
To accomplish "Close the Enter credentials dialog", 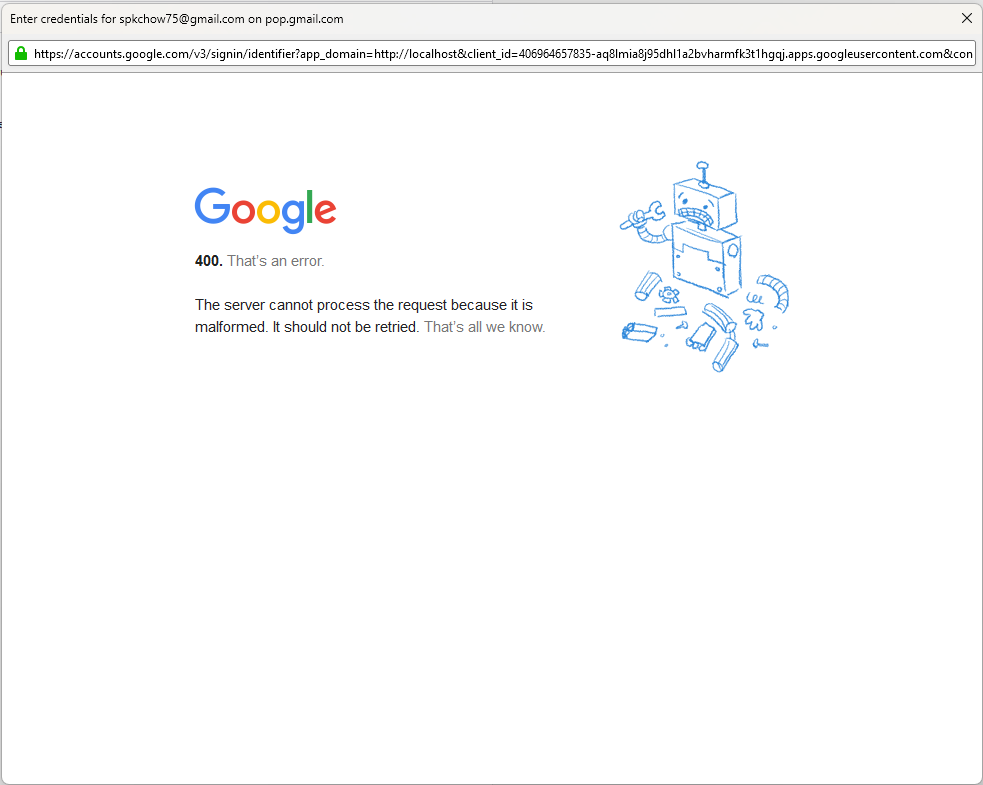I will (x=967, y=18).
